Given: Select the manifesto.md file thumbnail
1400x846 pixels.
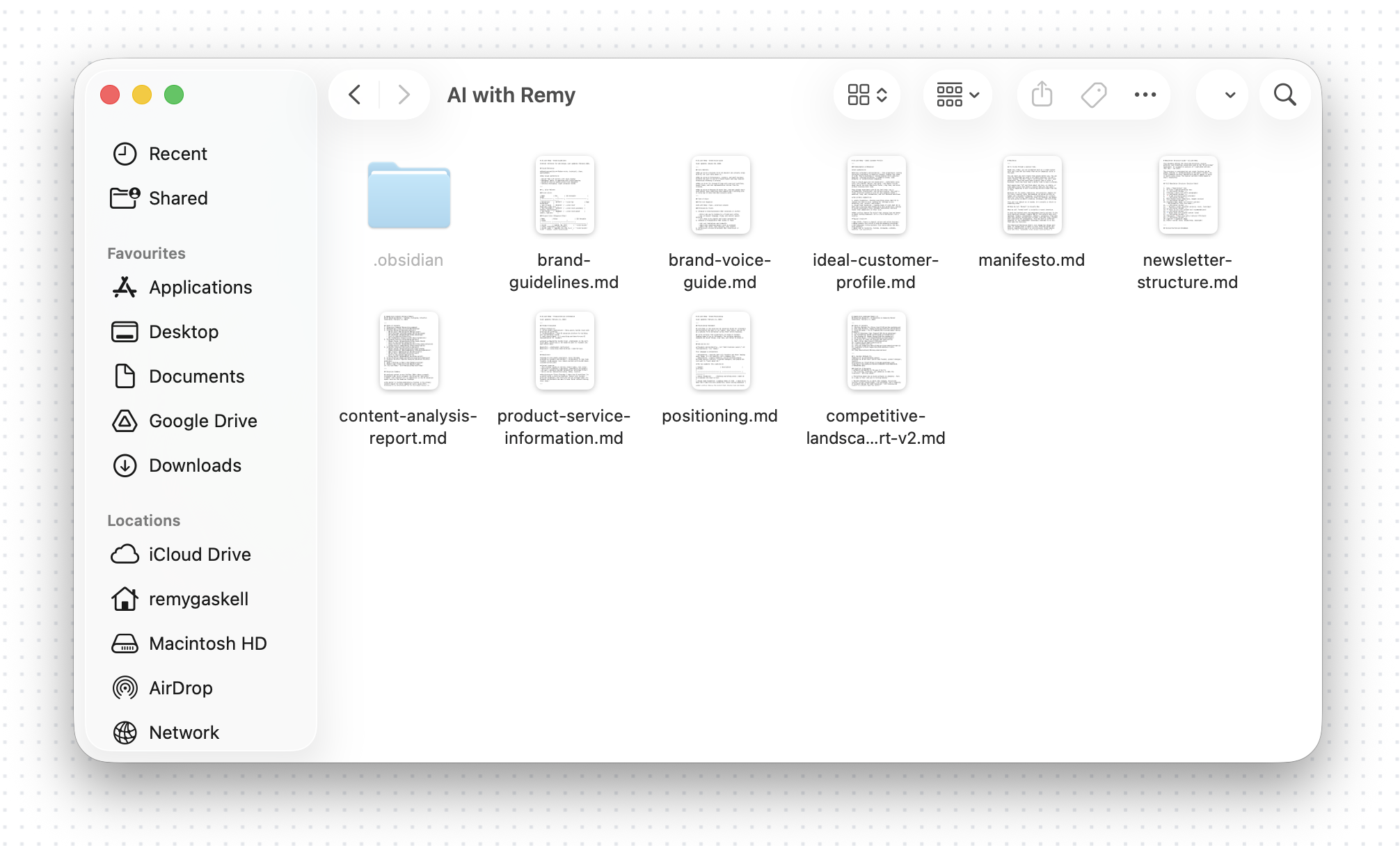Looking at the screenshot, I should point(1031,195).
